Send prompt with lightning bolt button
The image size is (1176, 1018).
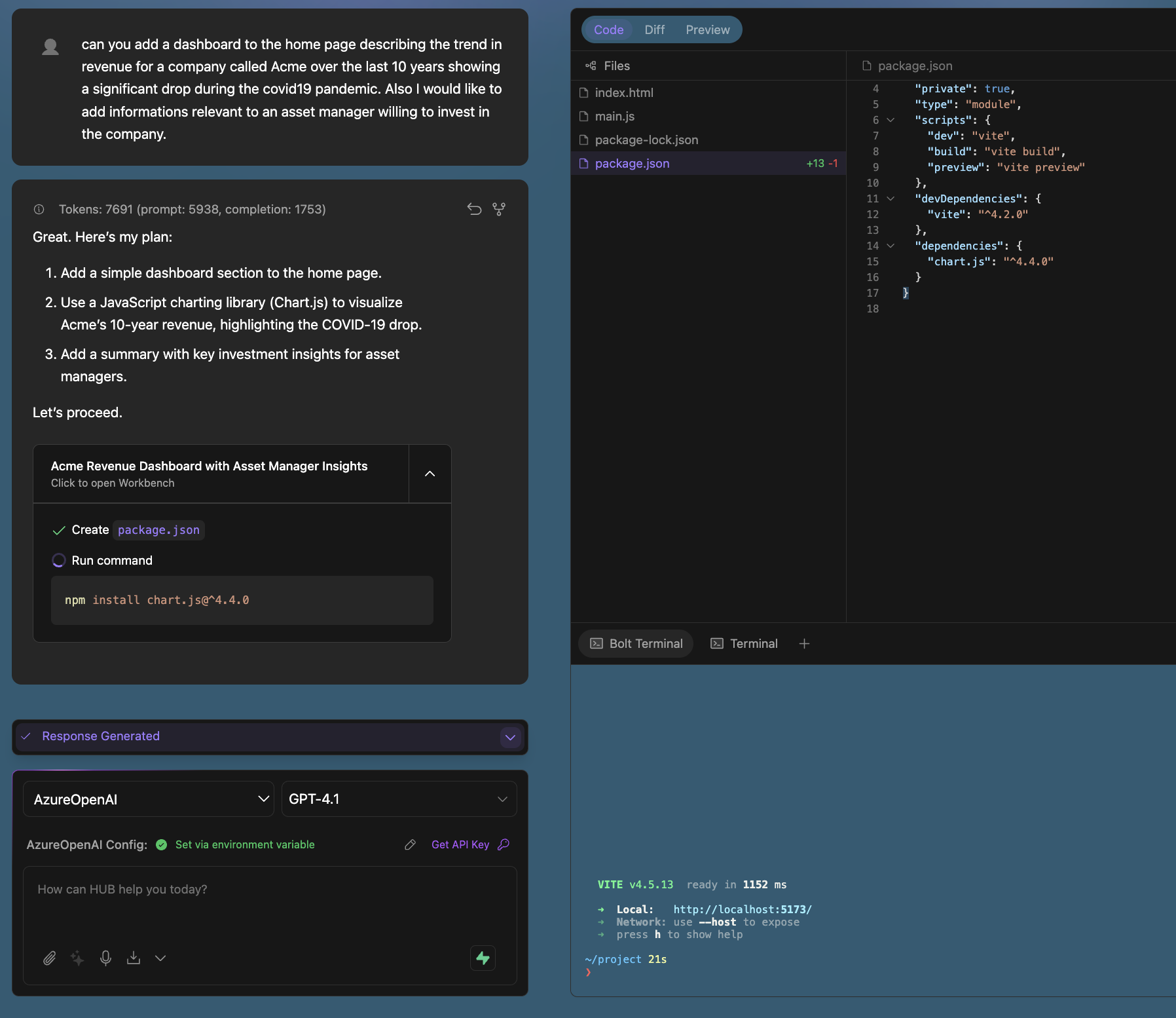[x=483, y=958]
